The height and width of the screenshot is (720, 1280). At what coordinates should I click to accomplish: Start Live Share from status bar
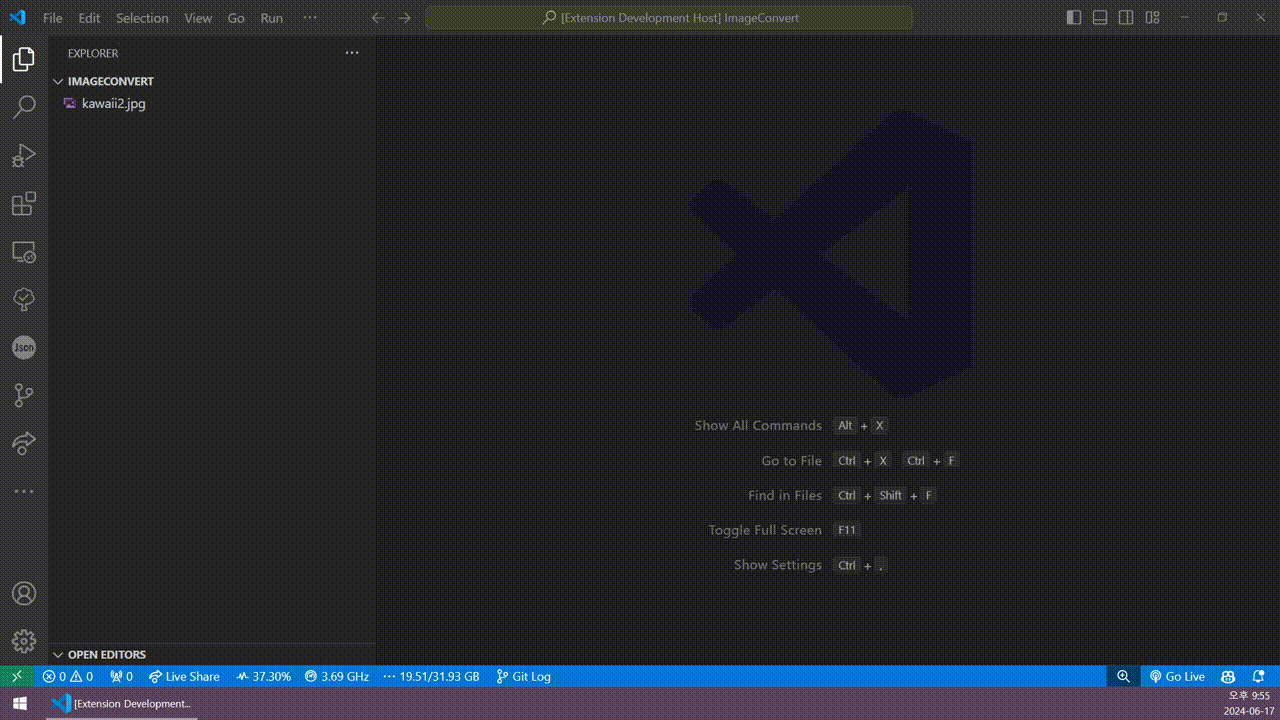click(x=184, y=676)
